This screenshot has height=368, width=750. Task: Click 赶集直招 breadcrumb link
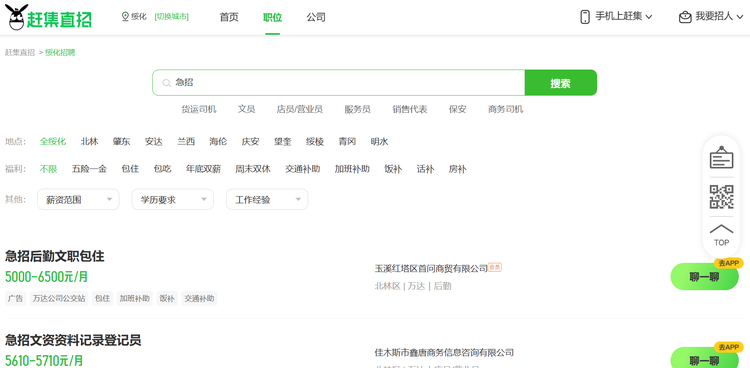[x=20, y=53]
